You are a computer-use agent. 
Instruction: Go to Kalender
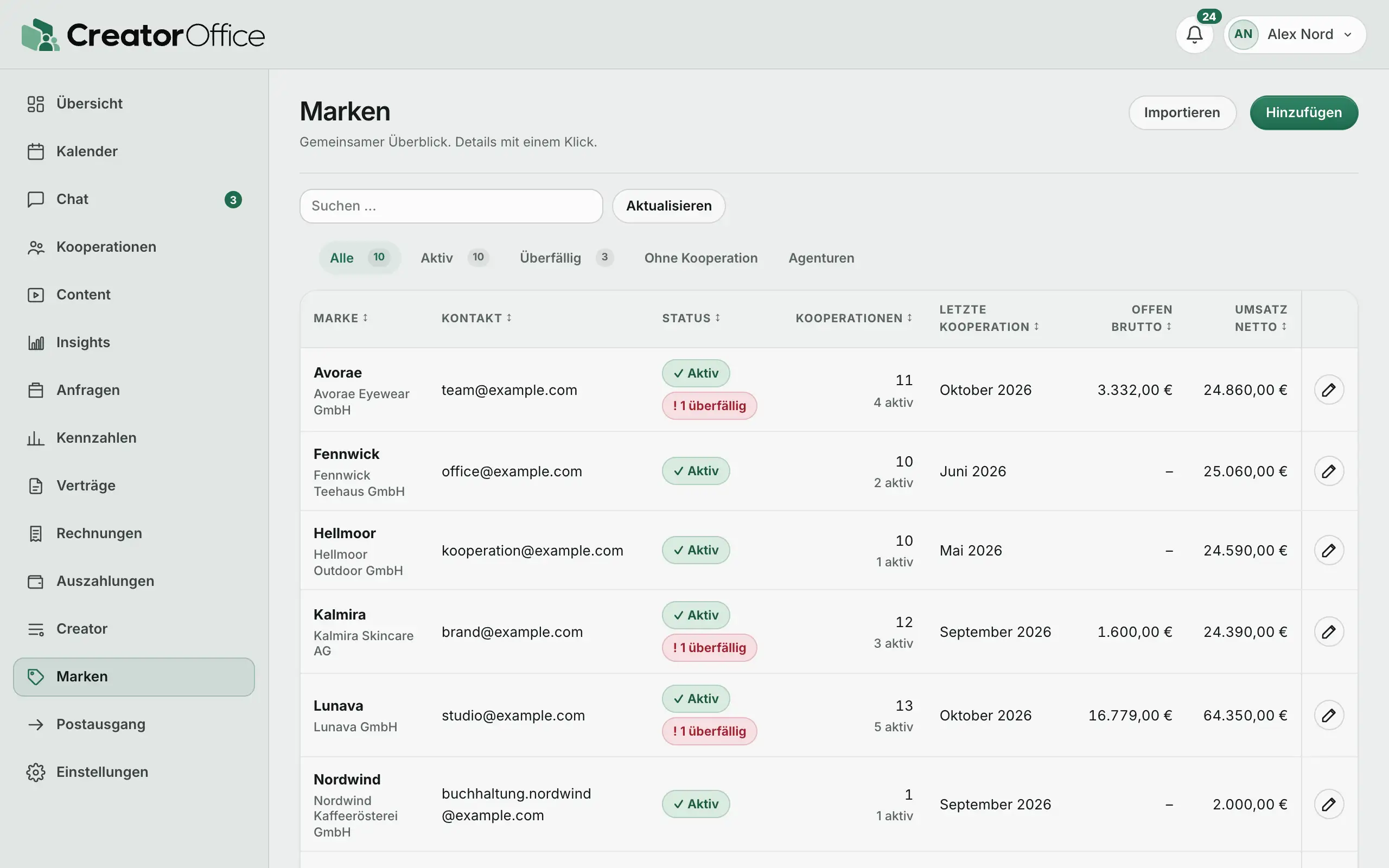pyautogui.click(x=133, y=151)
